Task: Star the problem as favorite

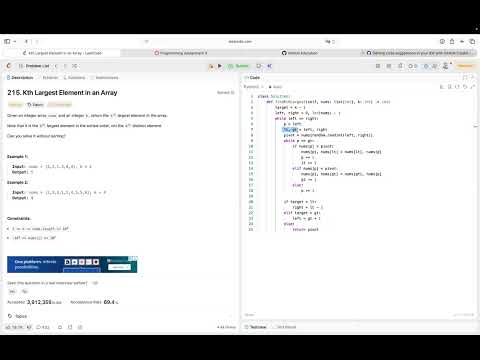Action: [60, 327]
